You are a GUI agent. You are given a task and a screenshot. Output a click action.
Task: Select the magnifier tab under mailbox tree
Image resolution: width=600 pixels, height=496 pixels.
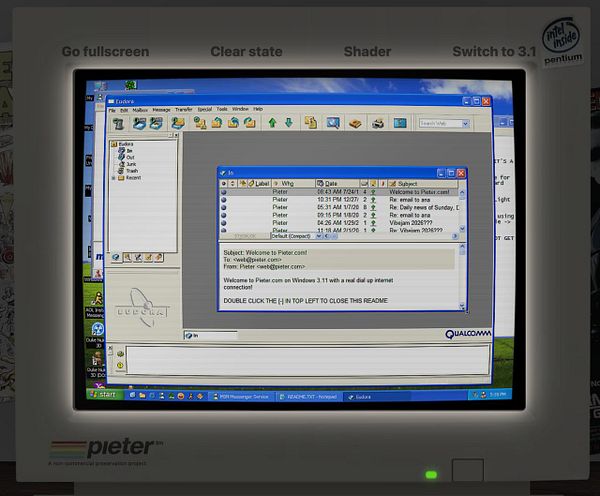(x=127, y=258)
